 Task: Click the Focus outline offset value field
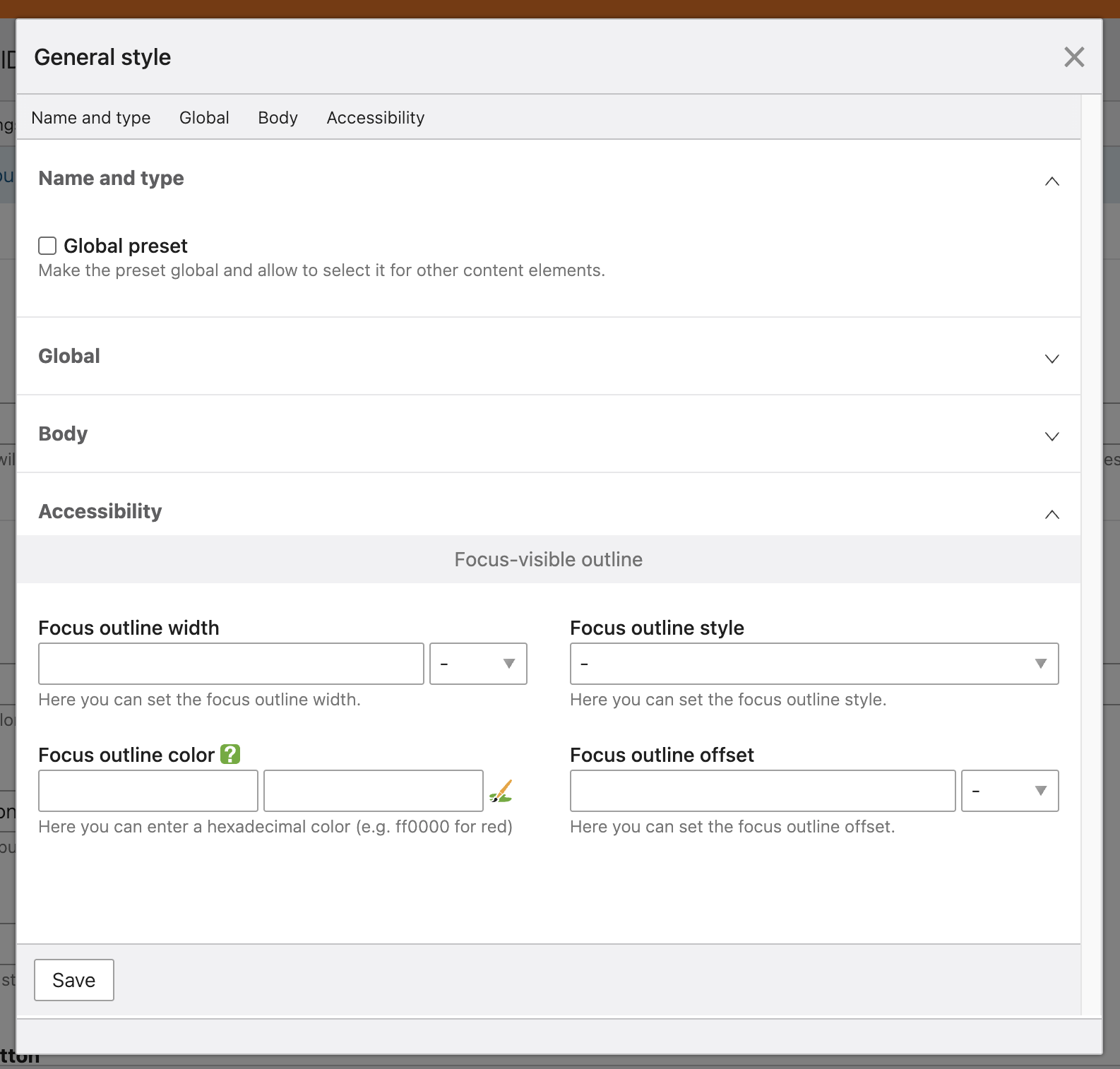(x=762, y=791)
